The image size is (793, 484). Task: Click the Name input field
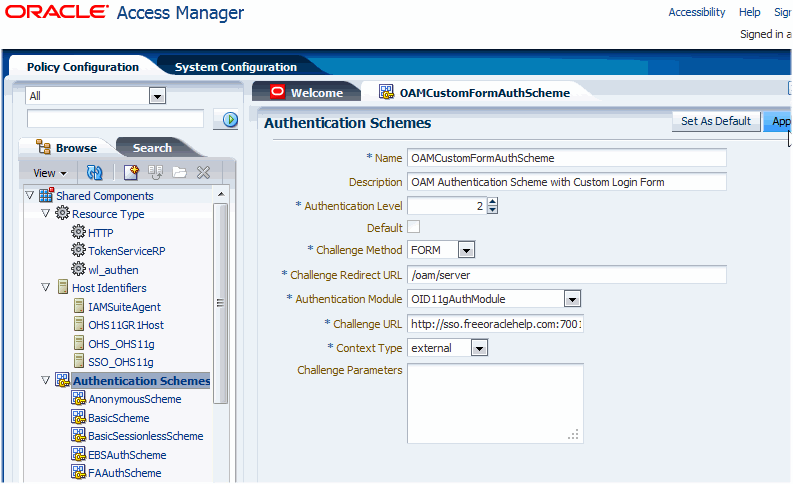coord(566,158)
